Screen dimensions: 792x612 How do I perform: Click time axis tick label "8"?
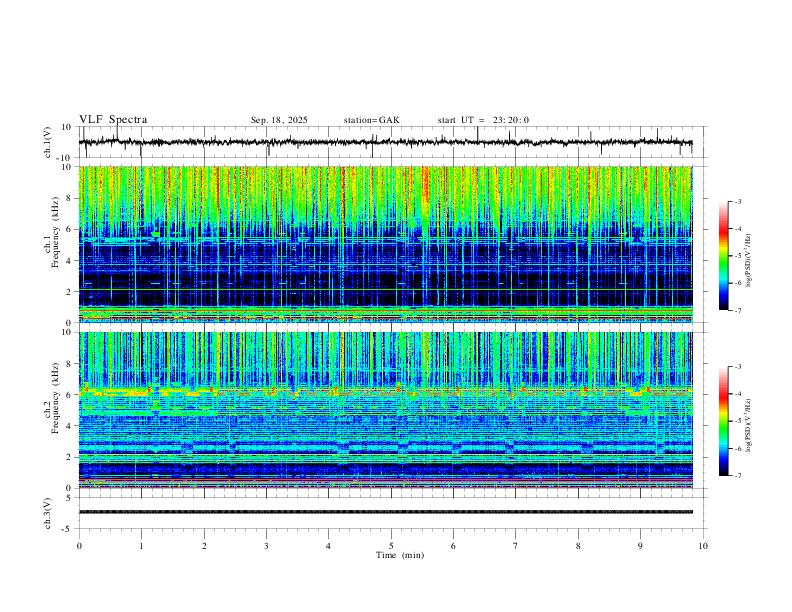coord(578,546)
